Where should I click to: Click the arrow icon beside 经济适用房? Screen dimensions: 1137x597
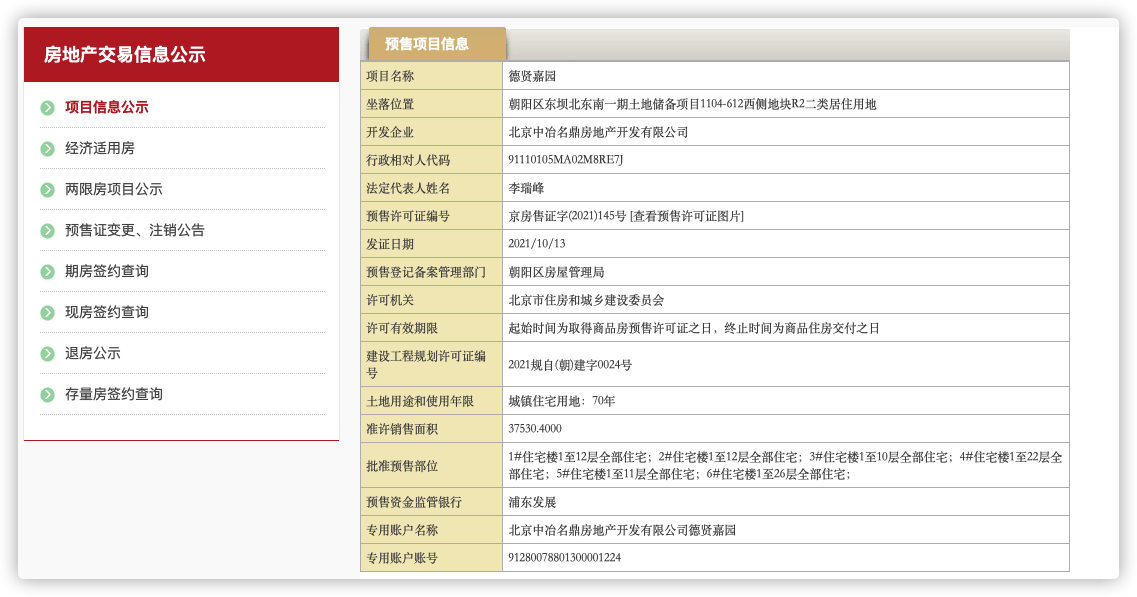(47, 149)
